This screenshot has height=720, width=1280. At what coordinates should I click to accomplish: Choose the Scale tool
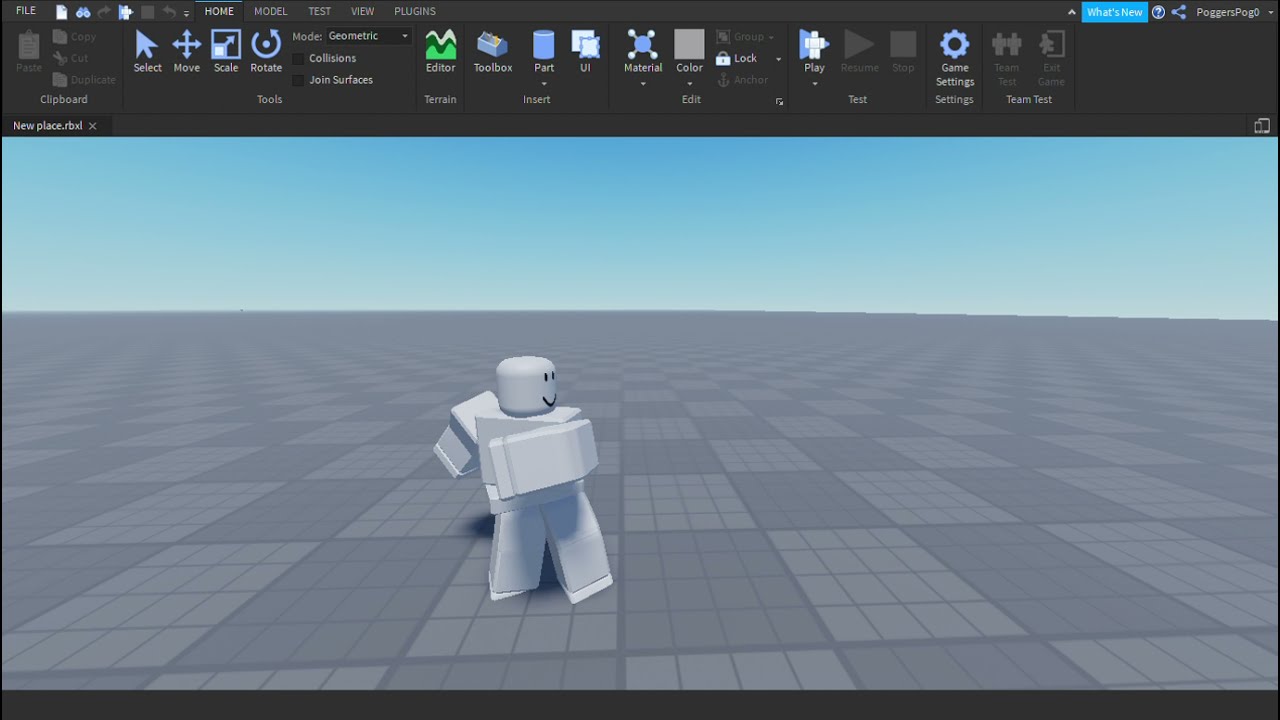tap(226, 51)
